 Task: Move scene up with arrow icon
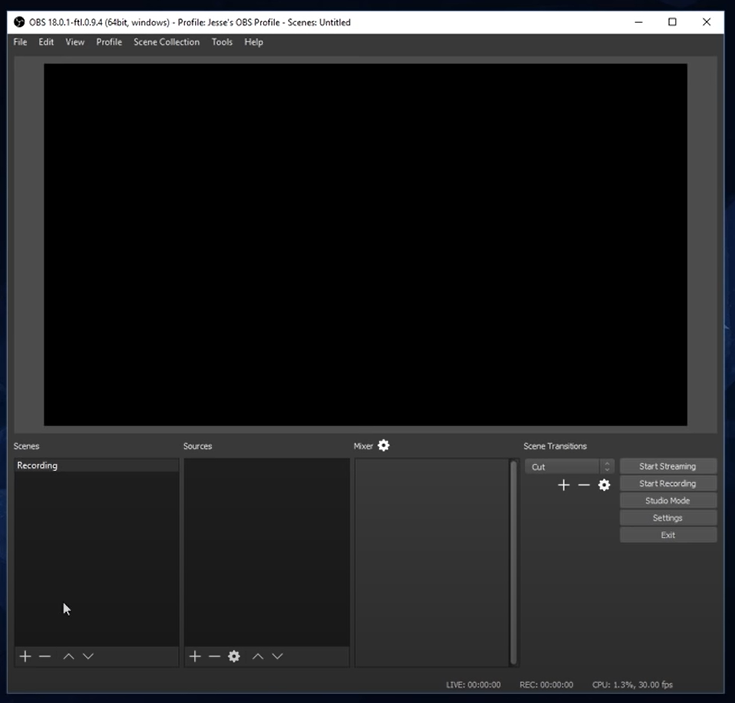click(x=69, y=656)
